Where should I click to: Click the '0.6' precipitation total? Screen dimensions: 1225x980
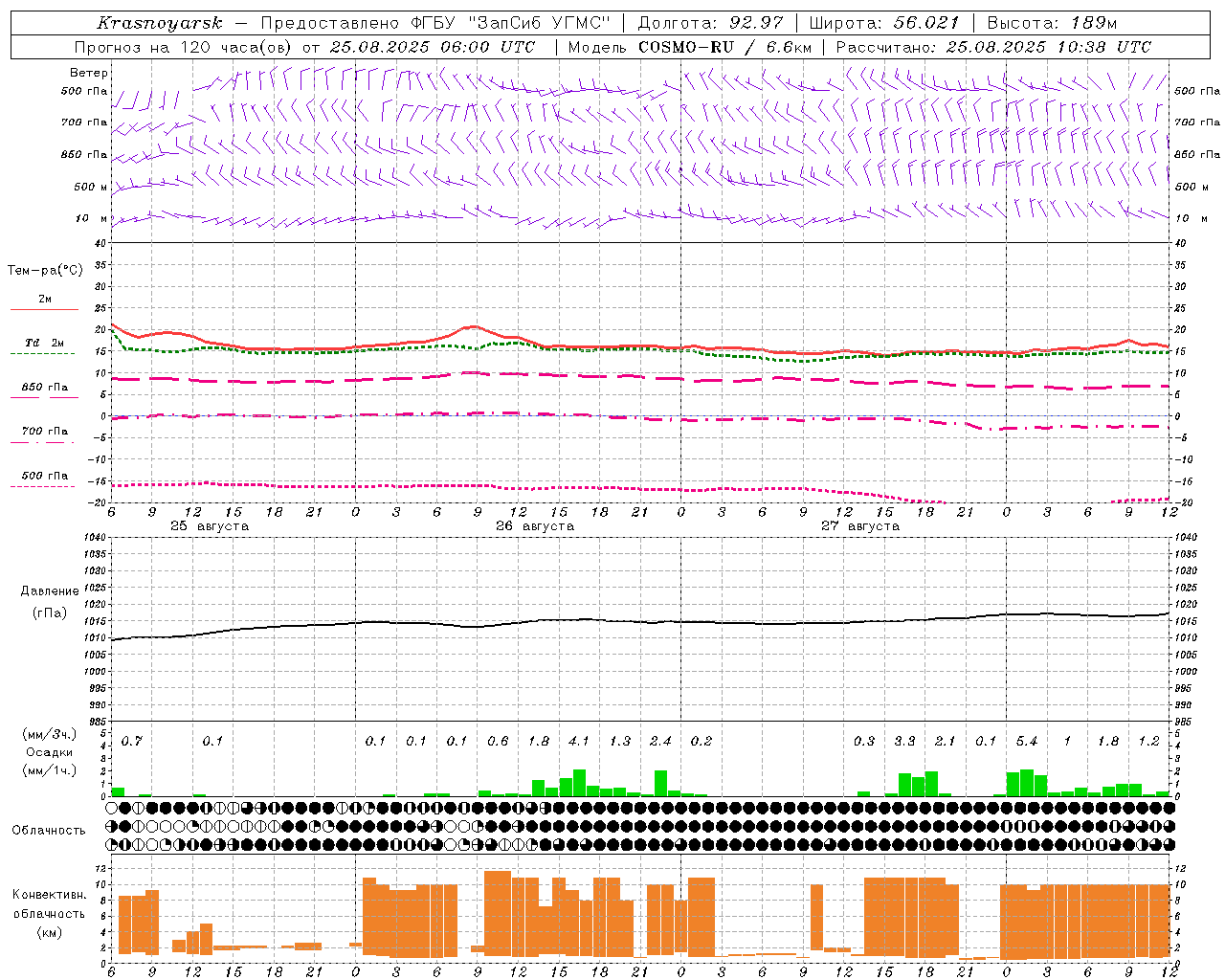click(x=498, y=742)
